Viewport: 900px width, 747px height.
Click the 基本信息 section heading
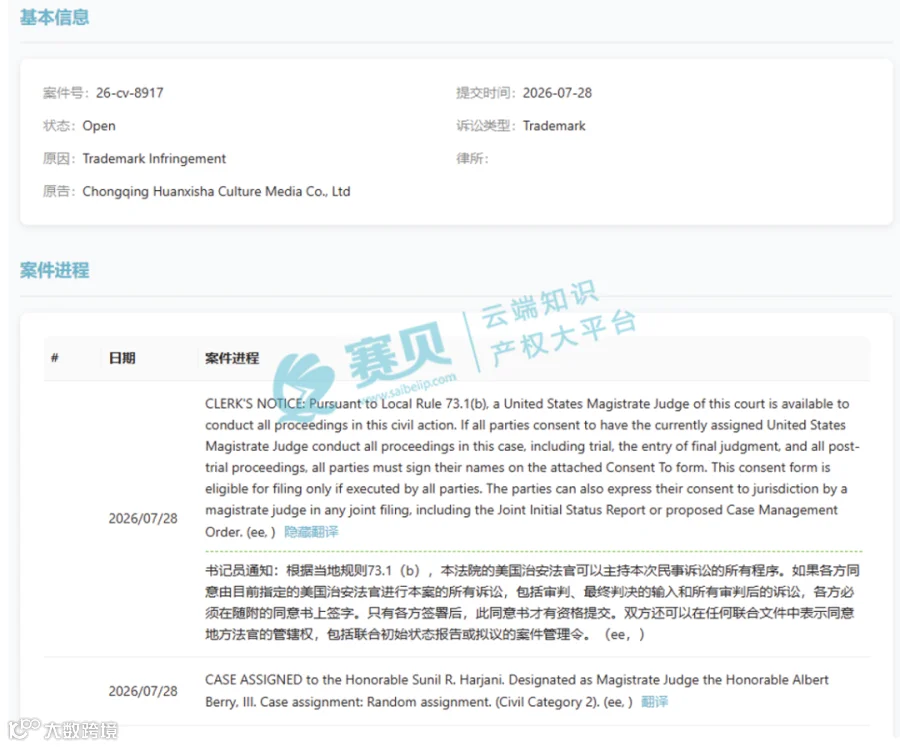tap(55, 17)
